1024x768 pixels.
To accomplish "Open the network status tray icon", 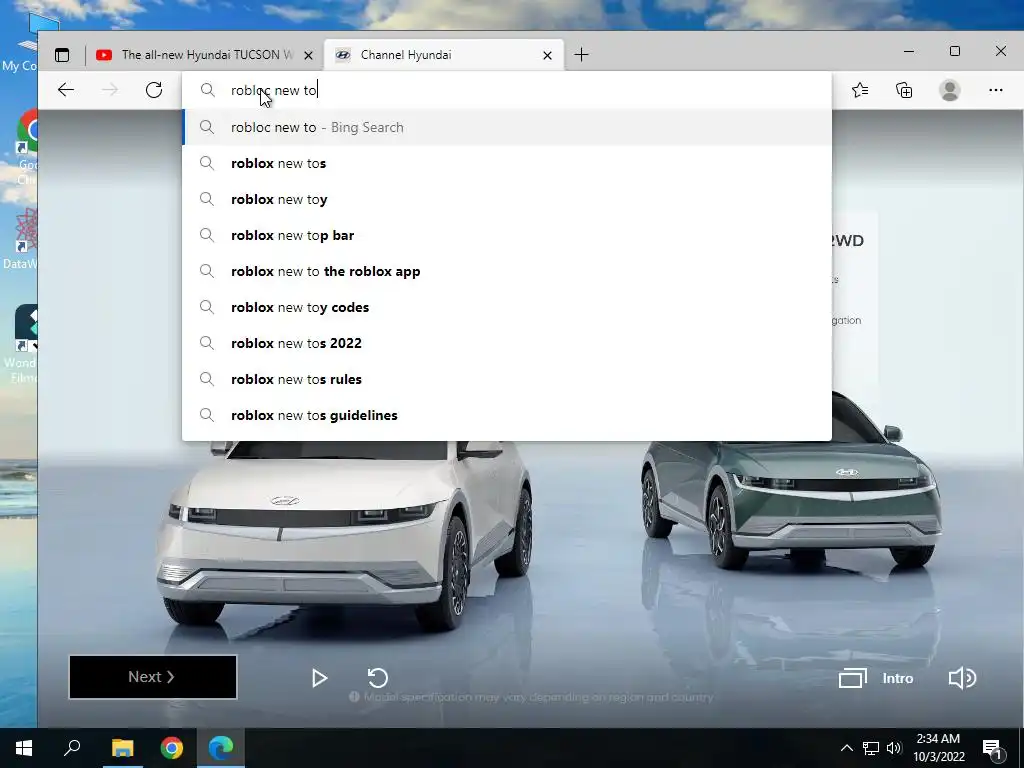I will 871,748.
